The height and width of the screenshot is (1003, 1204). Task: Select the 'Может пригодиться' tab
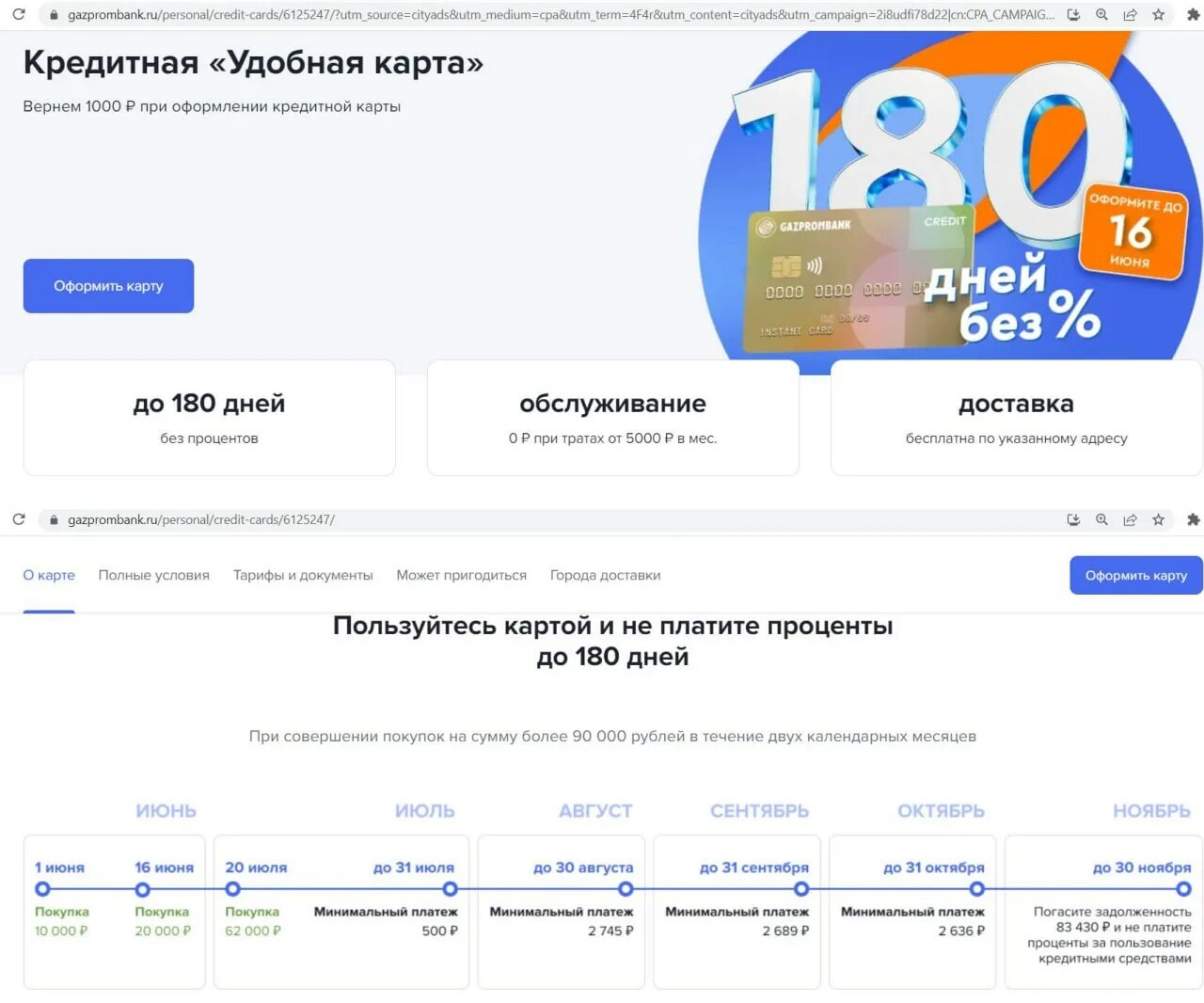click(461, 575)
